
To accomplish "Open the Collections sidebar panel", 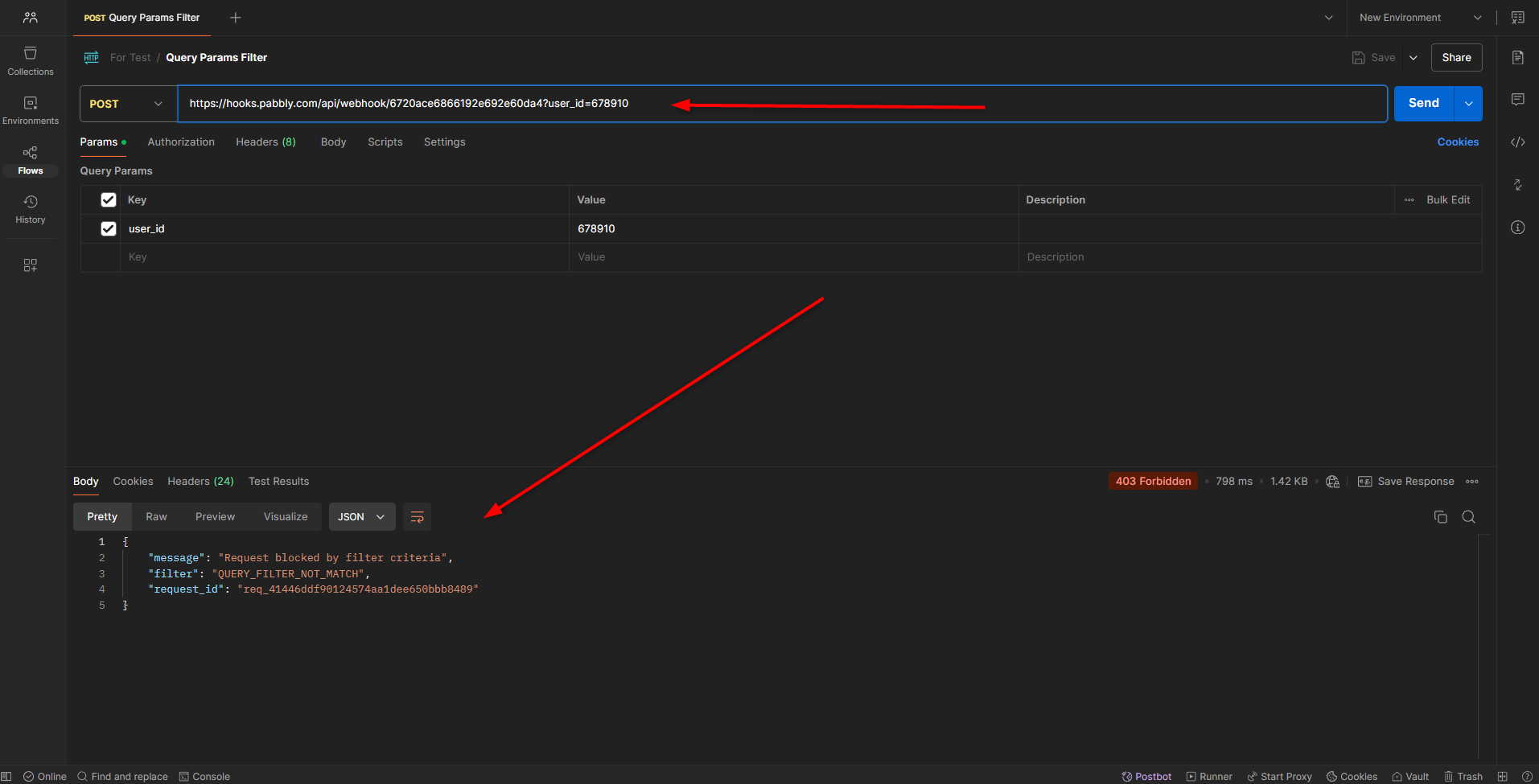I will pos(31,61).
